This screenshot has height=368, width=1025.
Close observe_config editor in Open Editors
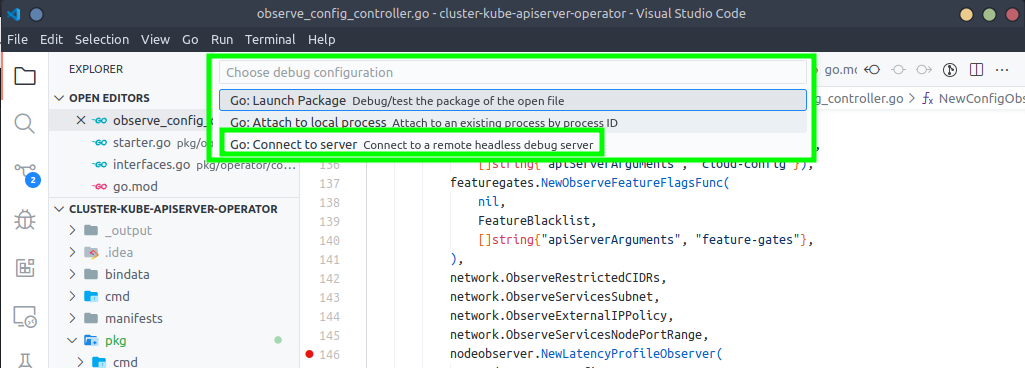tap(80, 120)
